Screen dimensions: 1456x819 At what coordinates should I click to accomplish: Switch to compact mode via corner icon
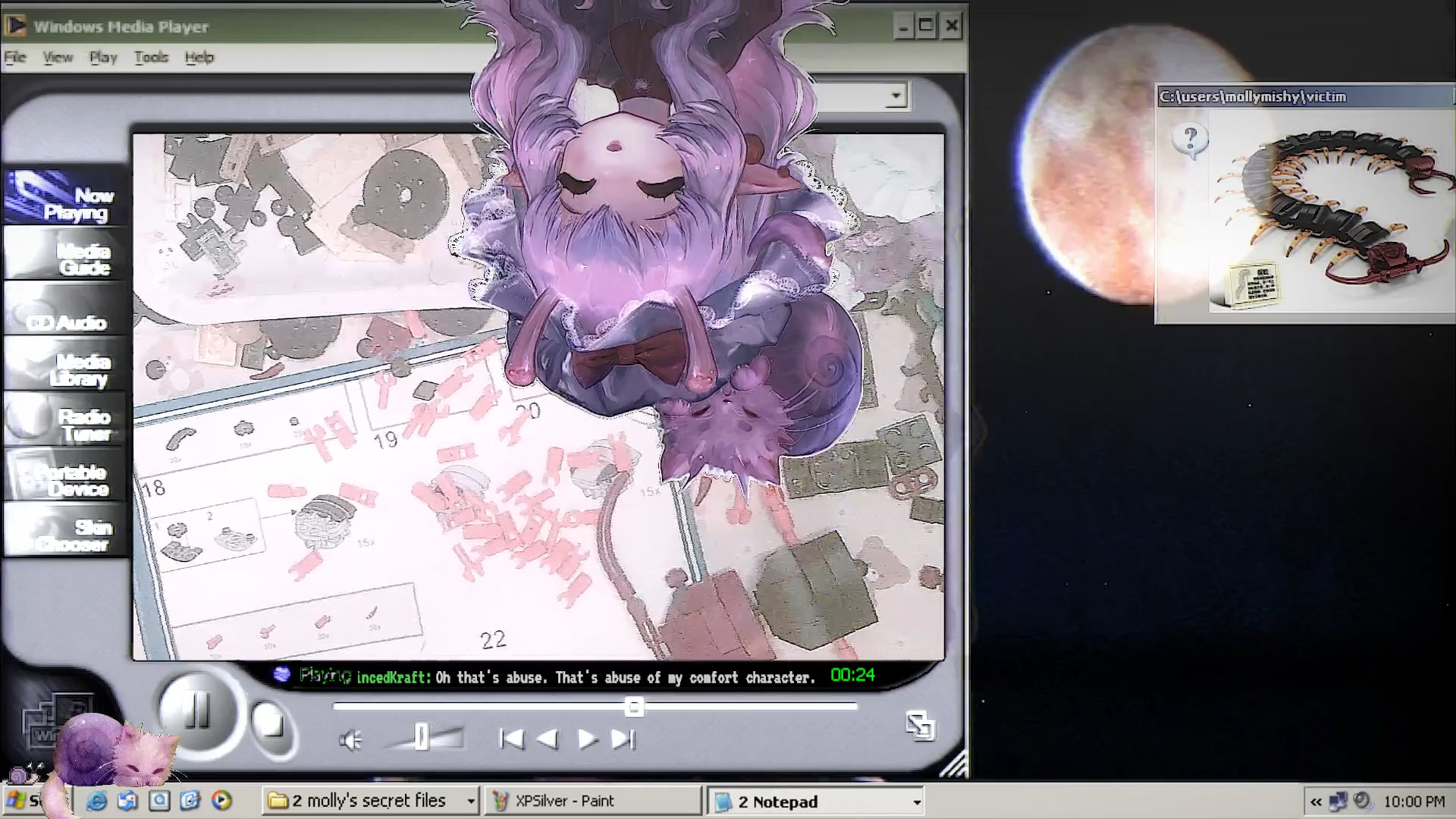tap(920, 726)
